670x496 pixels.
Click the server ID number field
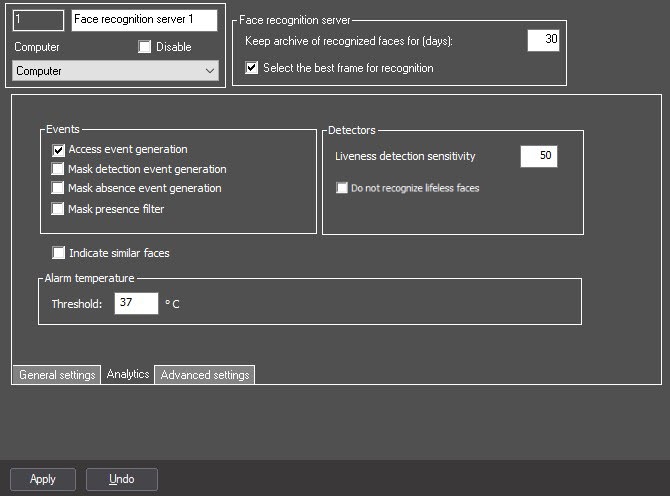tap(38, 20)
